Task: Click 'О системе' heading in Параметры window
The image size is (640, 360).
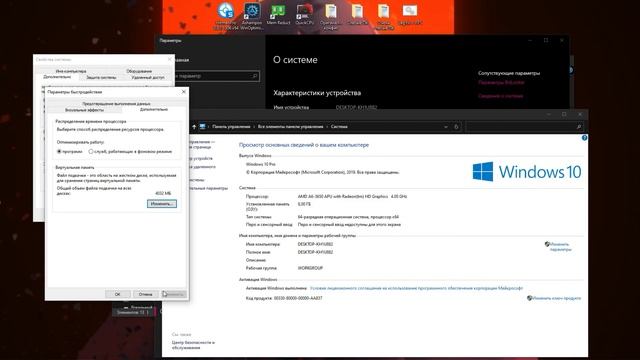Action: point(295,60)
